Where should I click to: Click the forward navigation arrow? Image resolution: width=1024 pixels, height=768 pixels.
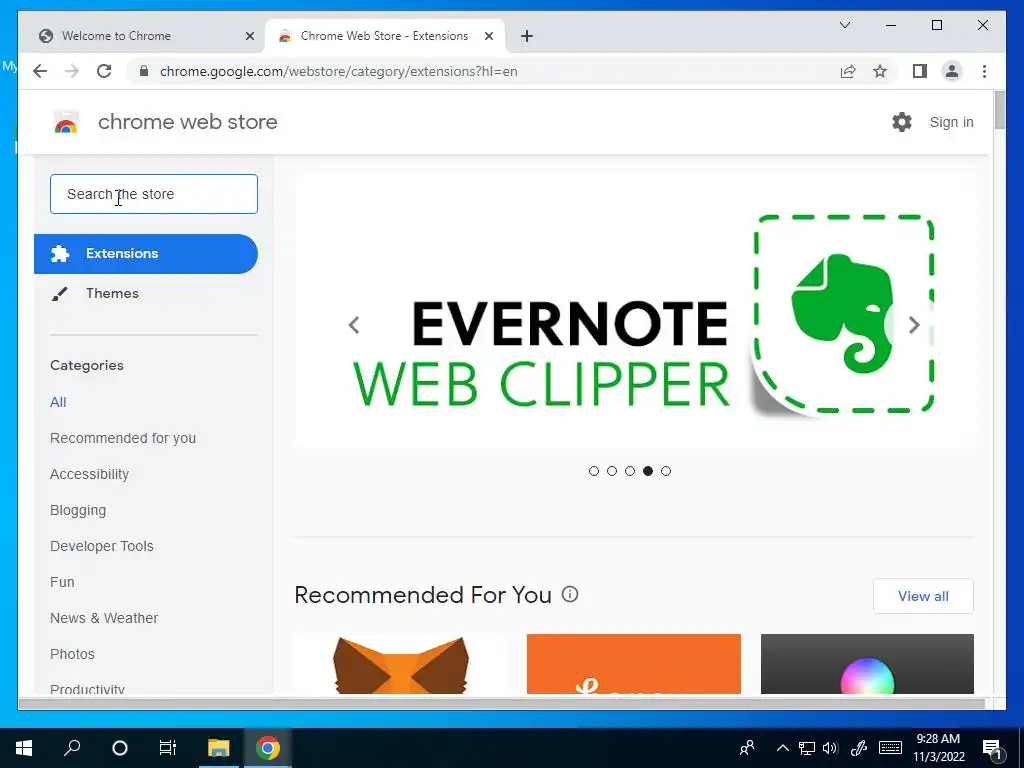(x=72, y=71)
